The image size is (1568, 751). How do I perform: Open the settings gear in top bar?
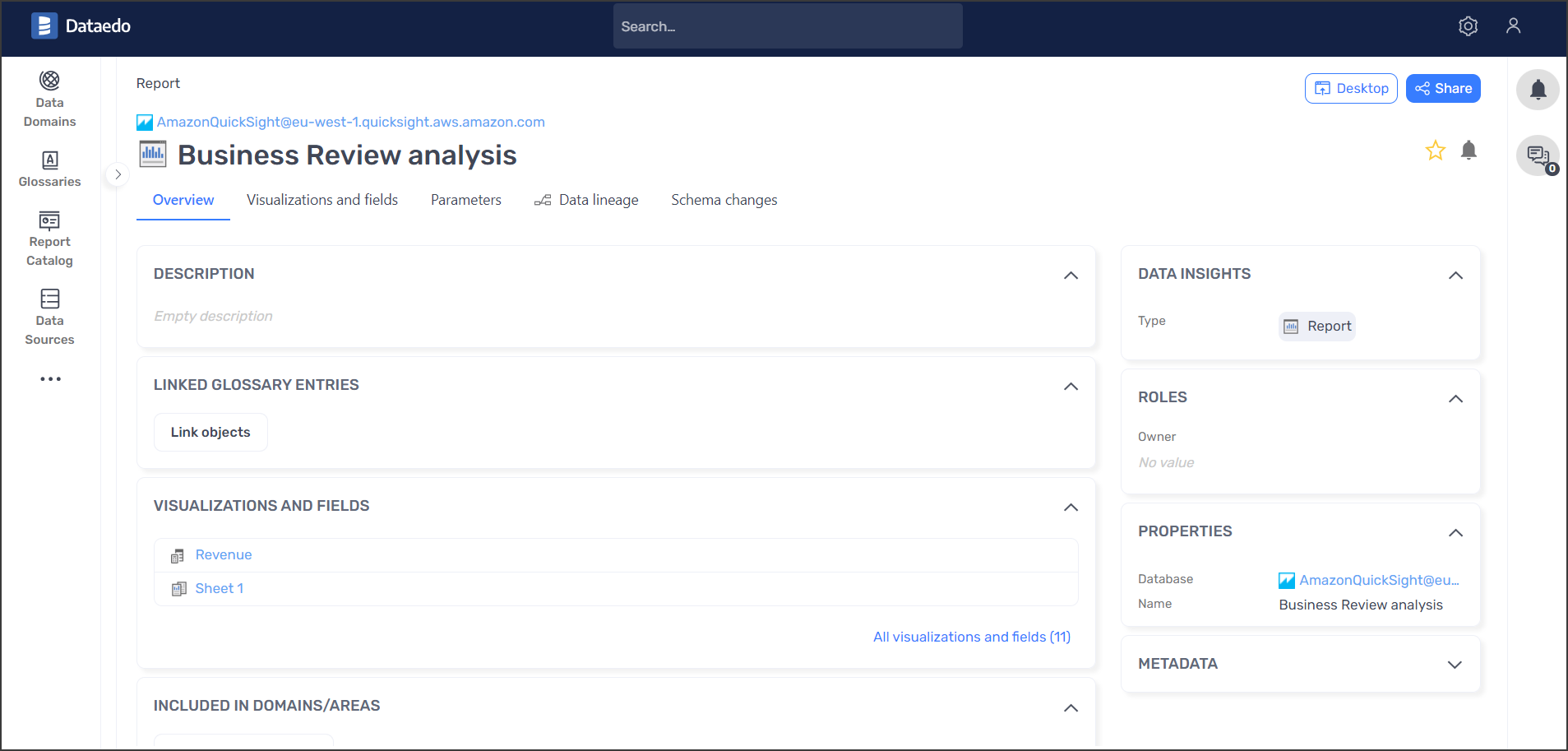tap(1468, 26)
